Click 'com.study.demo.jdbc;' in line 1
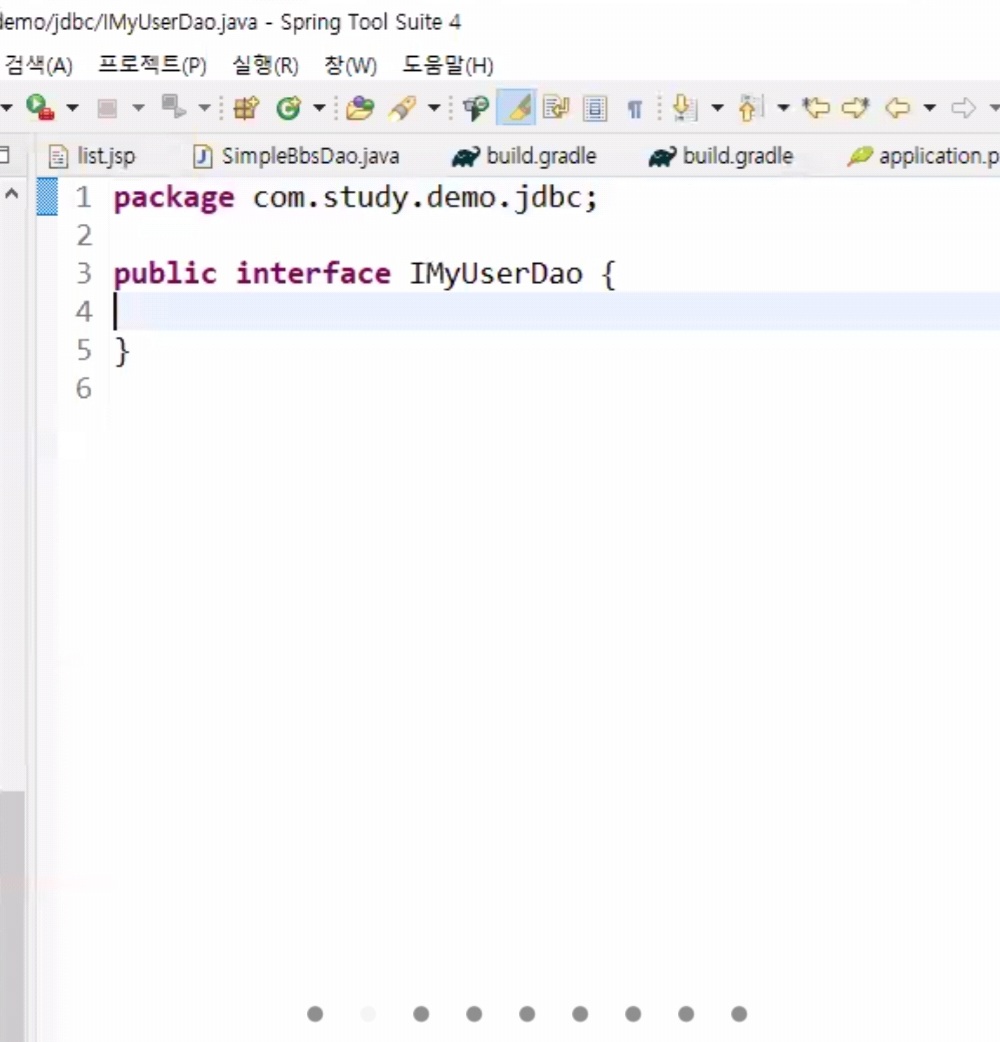 (x=425, y=198)
